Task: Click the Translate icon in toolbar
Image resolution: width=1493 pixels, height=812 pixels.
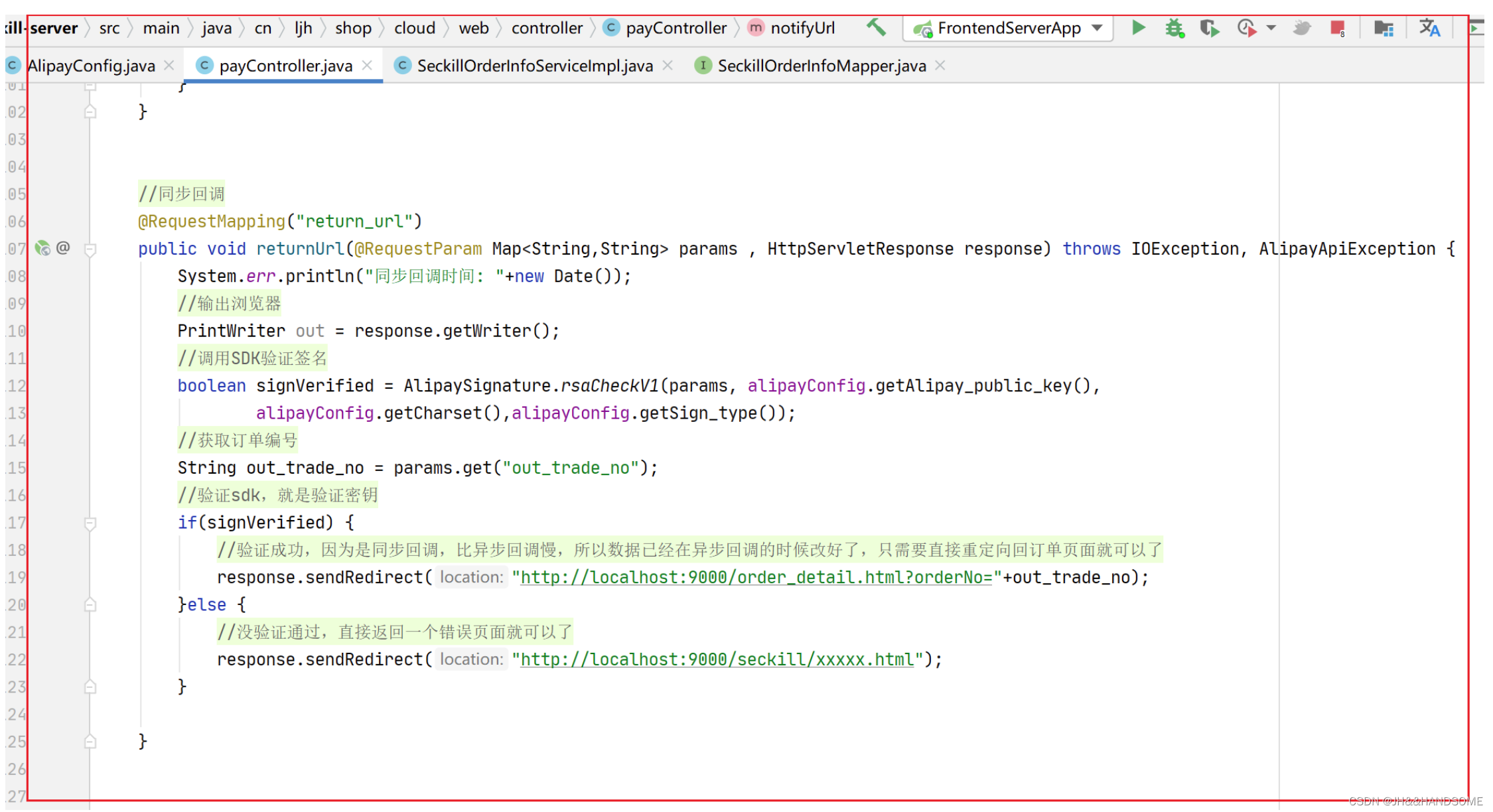Action: 1429,29
